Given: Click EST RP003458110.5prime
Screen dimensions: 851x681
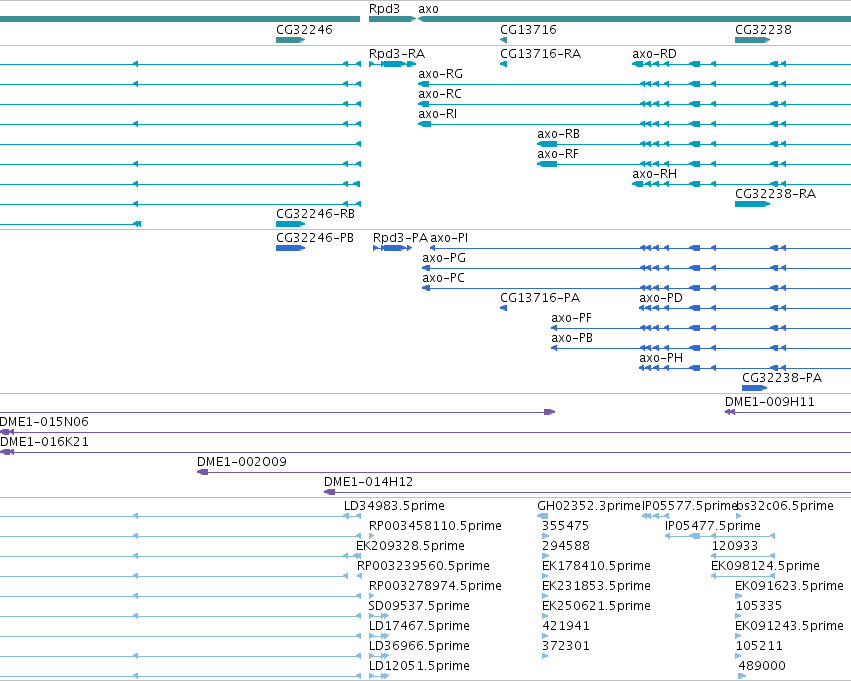Looking at the screenshot, I should 435,526.
